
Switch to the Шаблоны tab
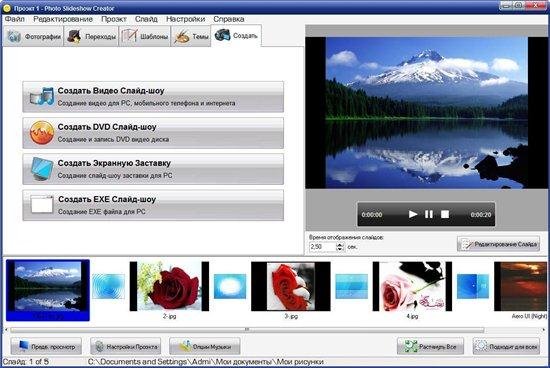[145, 36]
